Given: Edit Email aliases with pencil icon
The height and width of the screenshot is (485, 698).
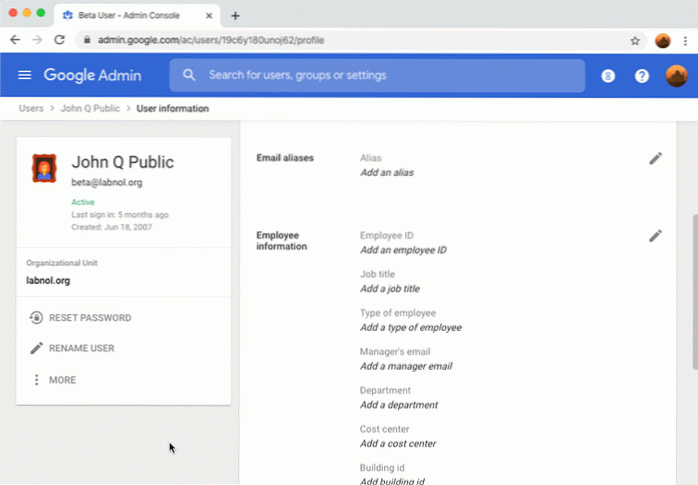Looking at the screenshot, I should coord(655,158).
